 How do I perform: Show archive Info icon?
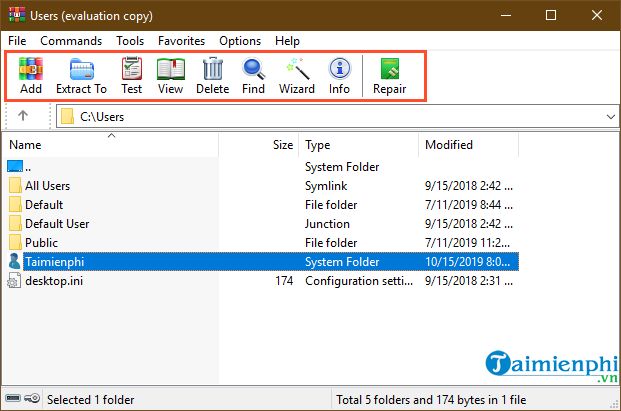pyautogui.click(x=339, y=69)
